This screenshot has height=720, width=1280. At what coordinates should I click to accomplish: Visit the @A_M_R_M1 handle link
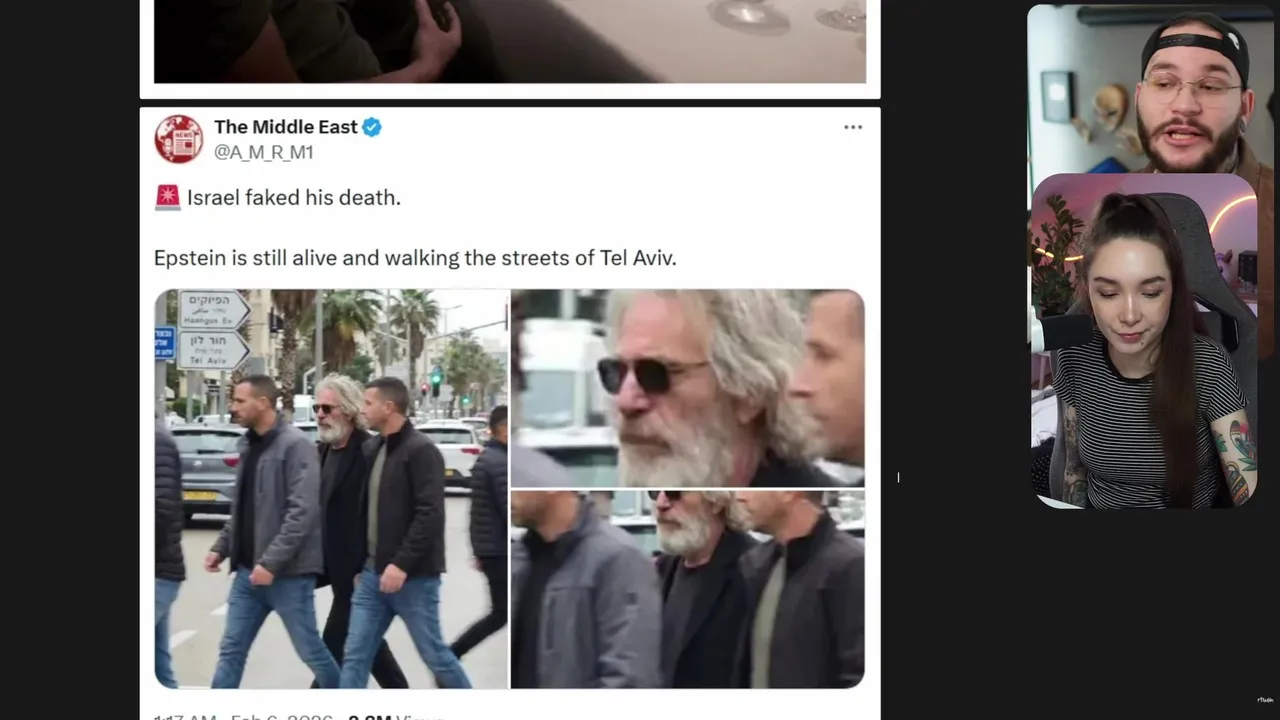(x=264, y=152)
